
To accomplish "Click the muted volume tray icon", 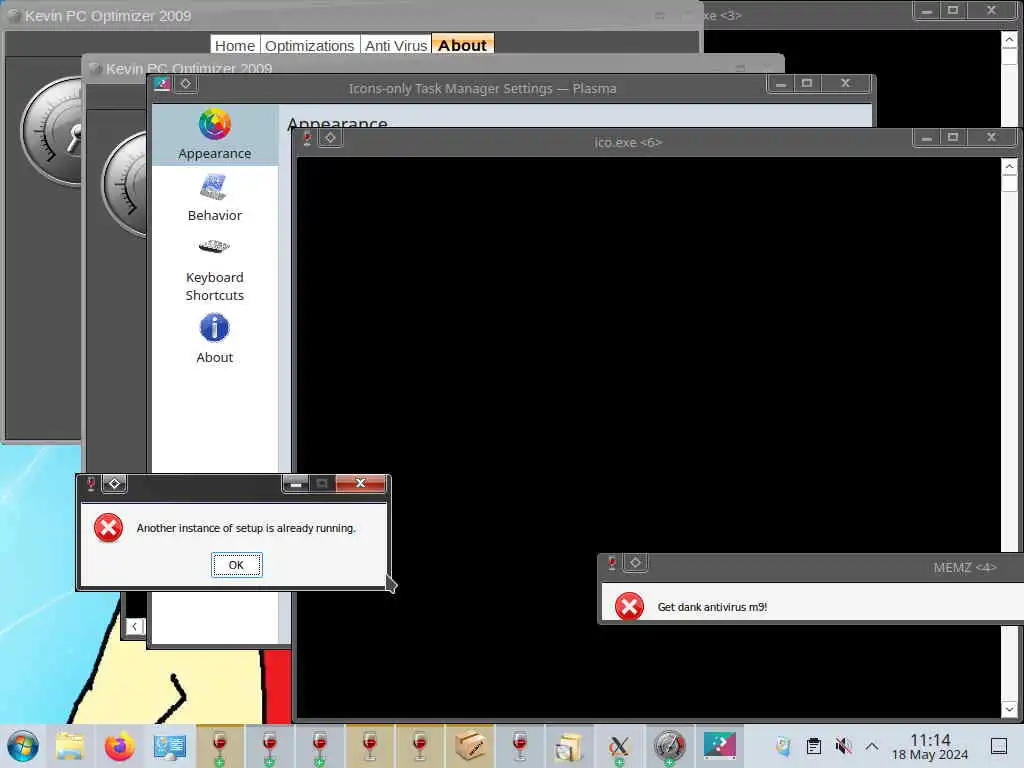I will pyautogui.click(x=843, y=746).
